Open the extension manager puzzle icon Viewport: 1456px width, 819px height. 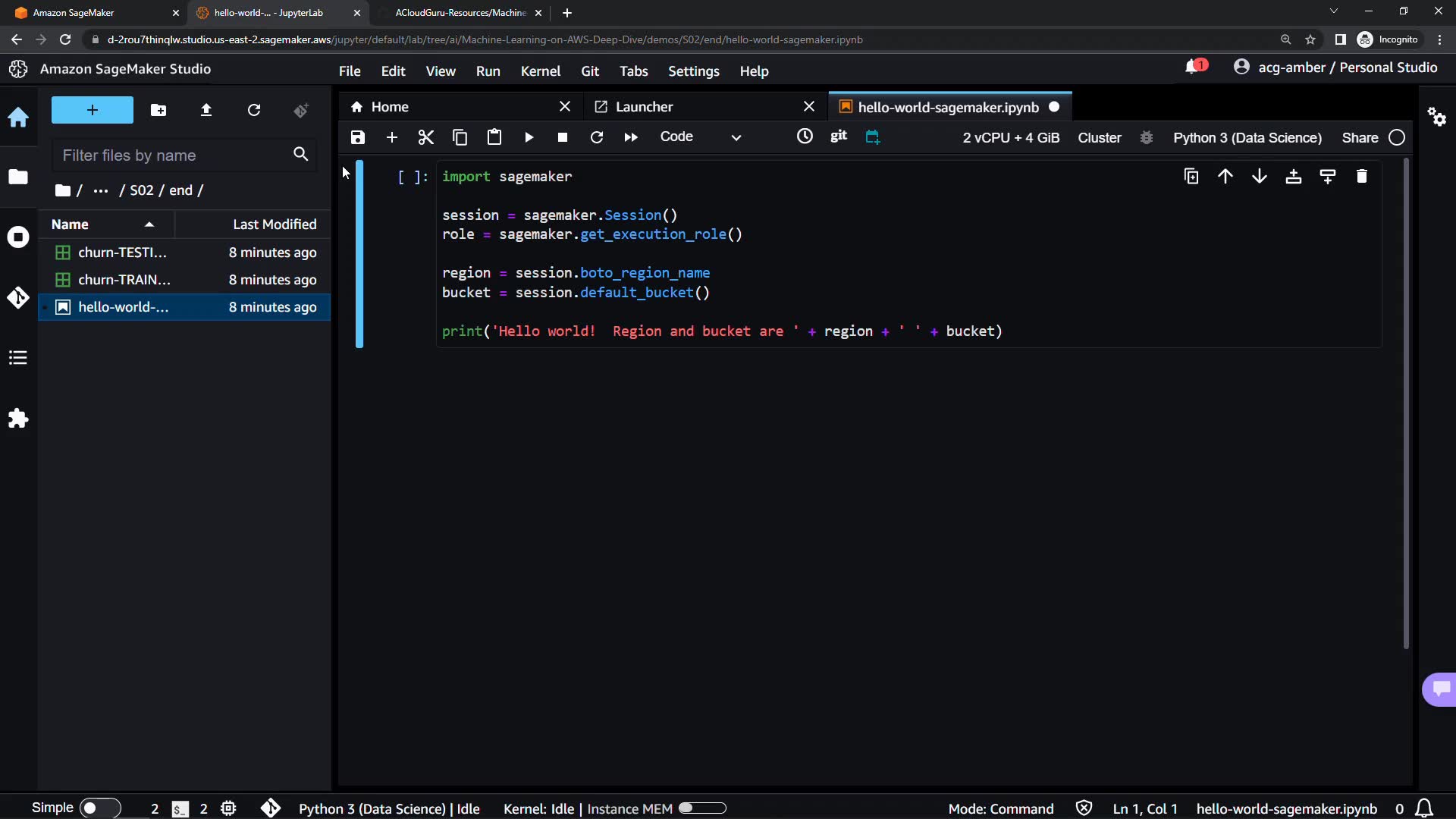point(18,419)
